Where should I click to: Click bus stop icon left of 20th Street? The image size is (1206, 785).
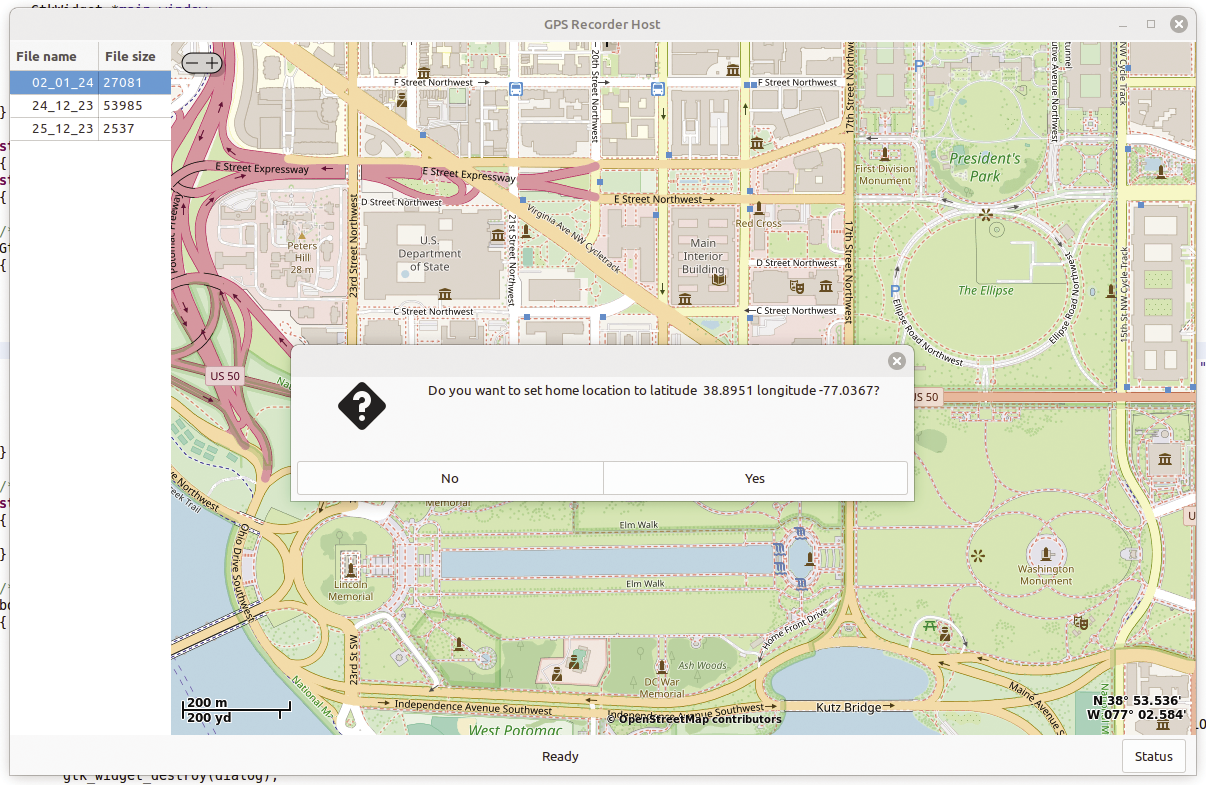[x=515, y=89]
